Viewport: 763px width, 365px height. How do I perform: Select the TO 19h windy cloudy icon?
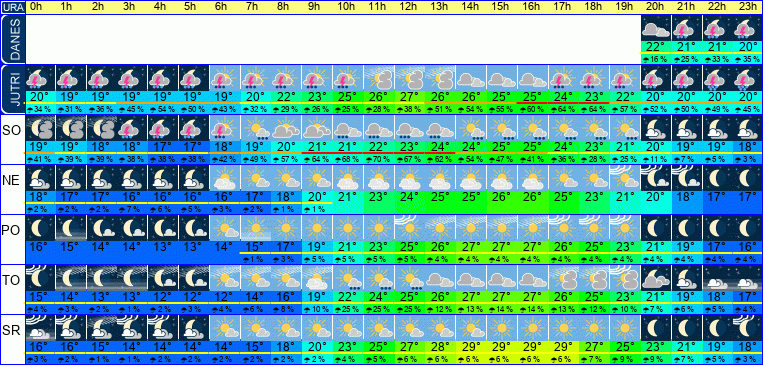[x=625, y=278]
